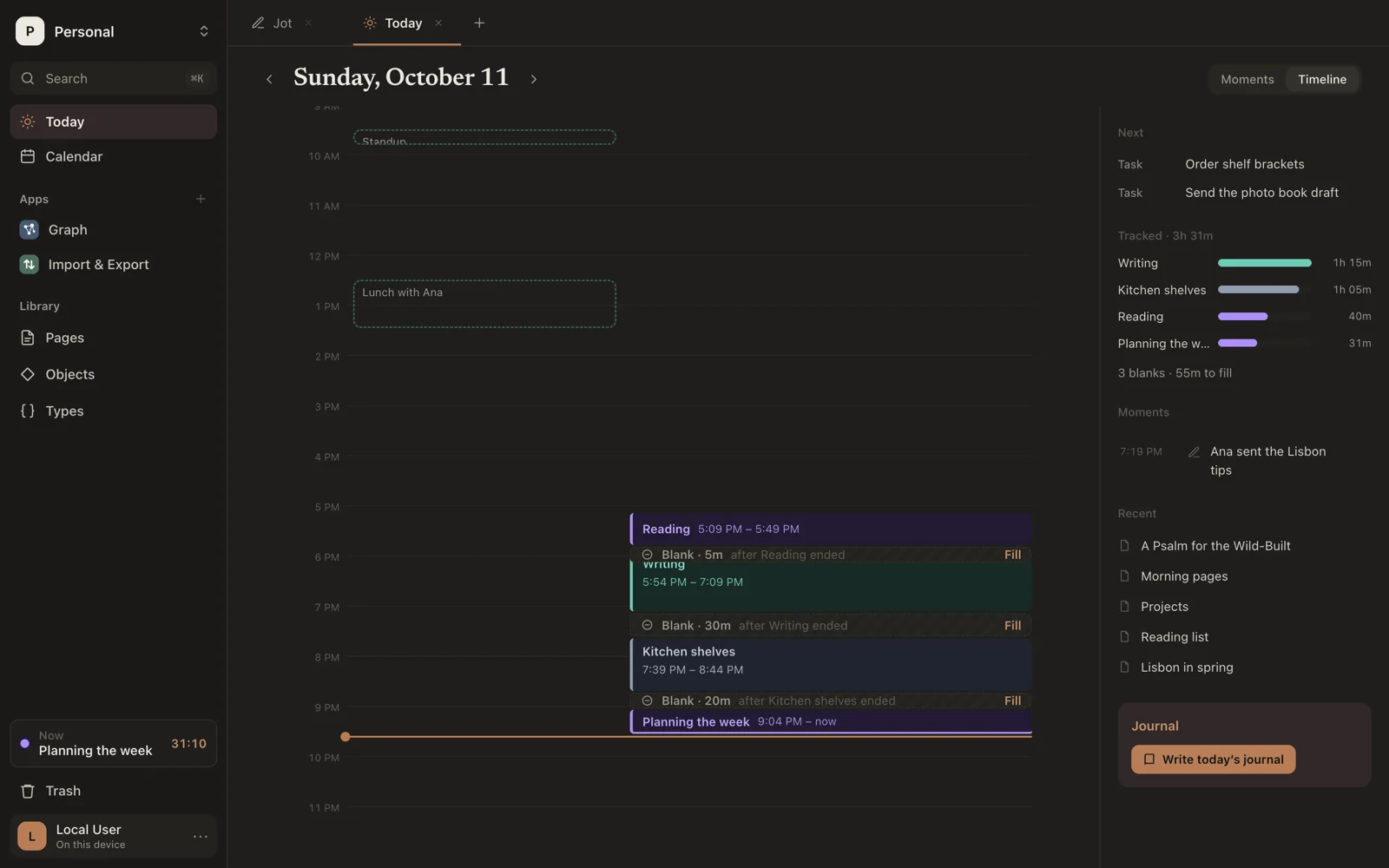1389x868 pixels.
Task: Select the Writing time block
Action: (x=831, y=586)
